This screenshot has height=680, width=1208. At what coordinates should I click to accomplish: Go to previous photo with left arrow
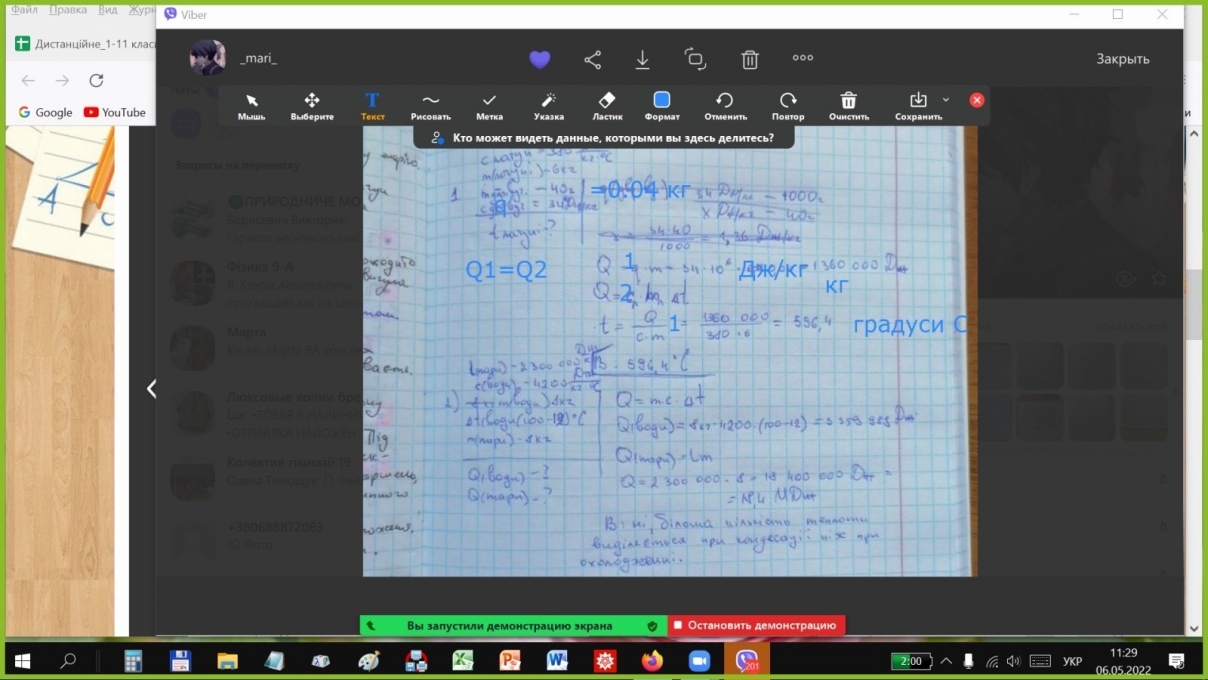151,389
